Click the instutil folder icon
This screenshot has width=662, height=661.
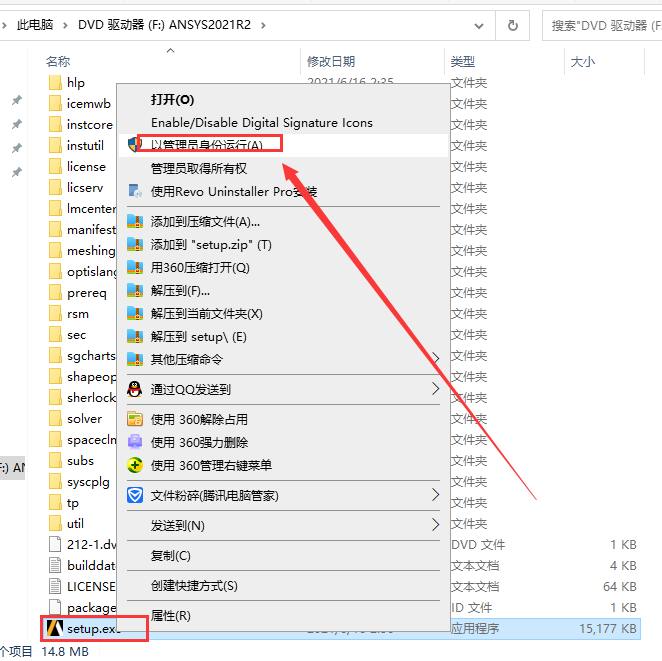click(55, 146)
